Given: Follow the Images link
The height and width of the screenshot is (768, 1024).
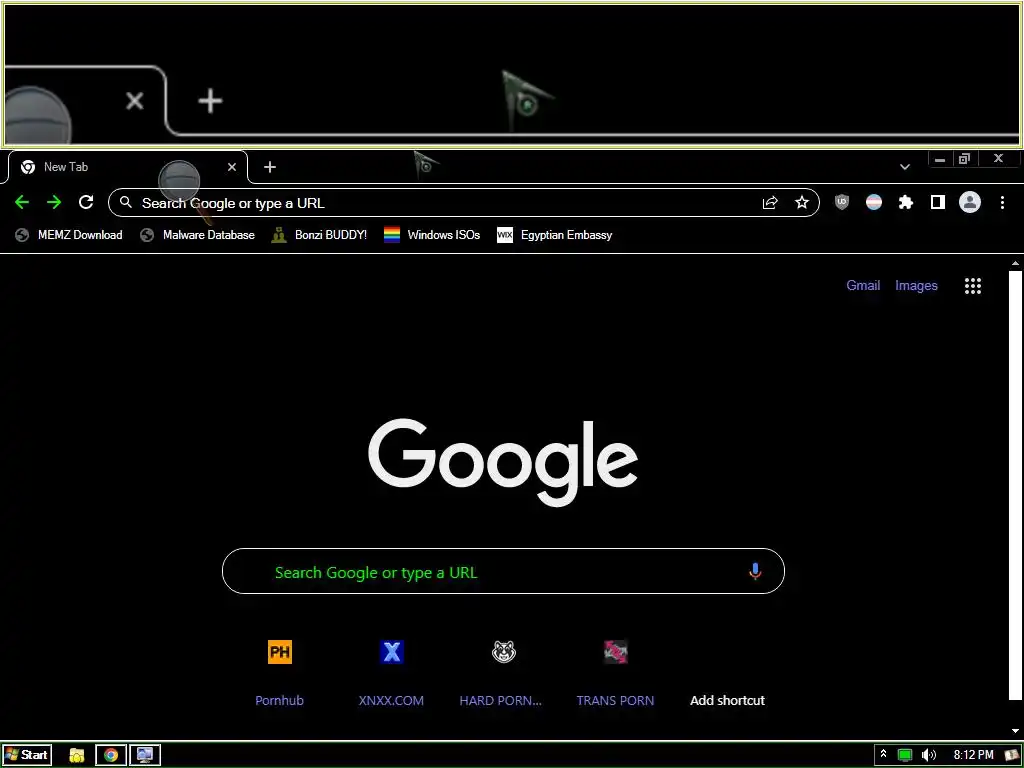Looking at the screenshot, I should click(x=916, y=285).
